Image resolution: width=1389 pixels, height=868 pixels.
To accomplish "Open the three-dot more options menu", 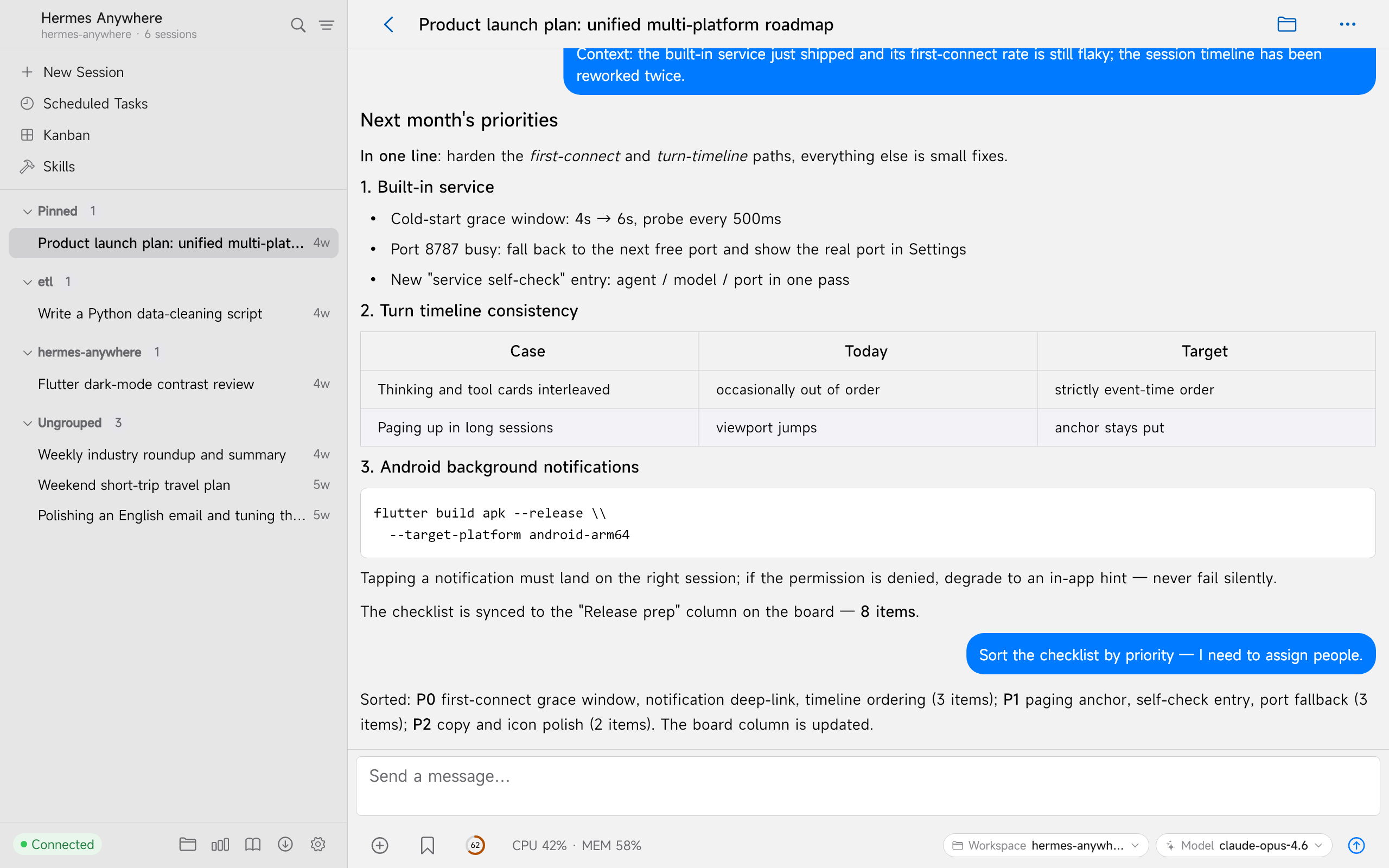I will [x=1347, y=24].
